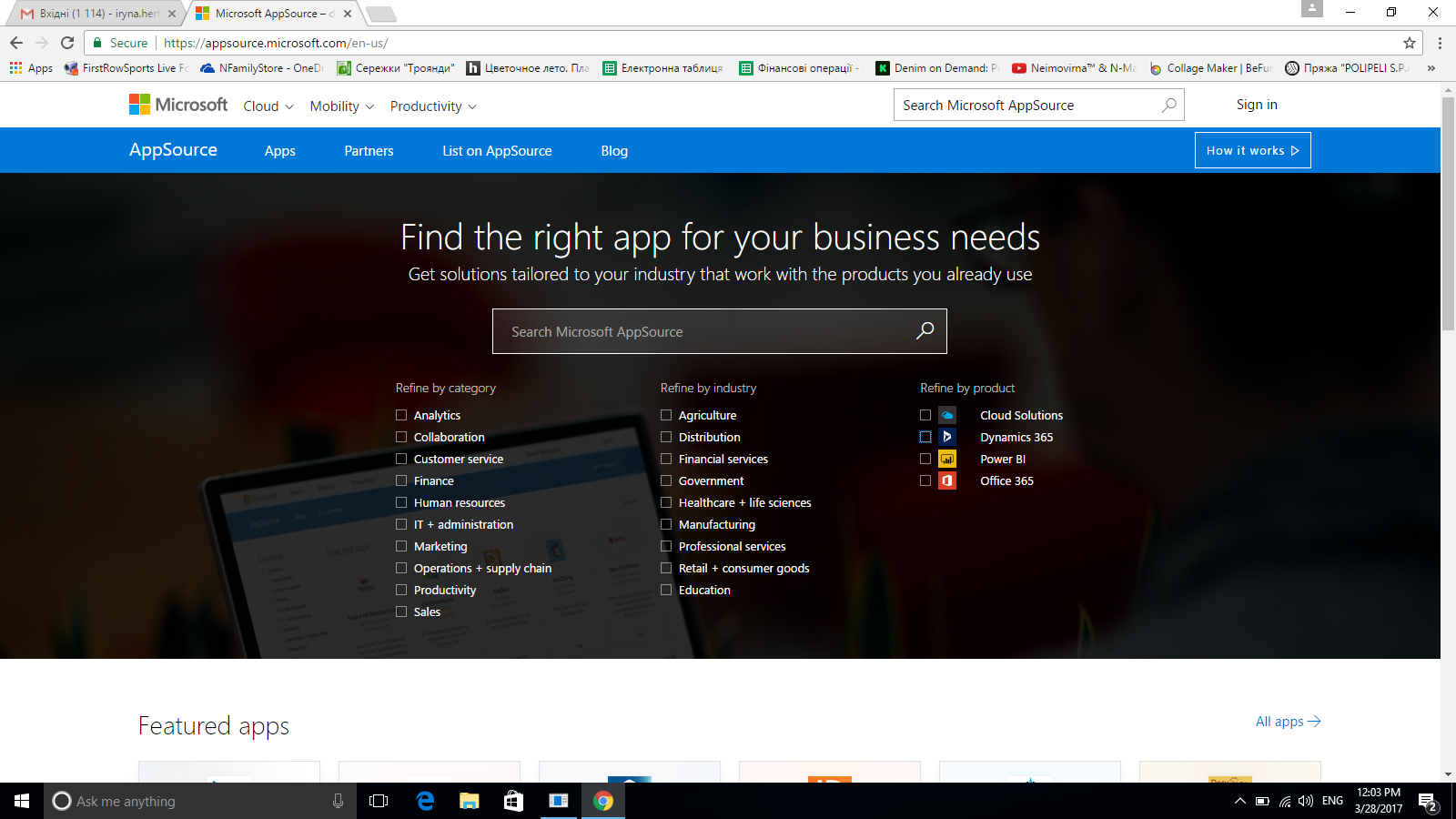This screenshot has width=1456, height=819.
Task: Click the browser address bar URL
Action: point(276,43)
